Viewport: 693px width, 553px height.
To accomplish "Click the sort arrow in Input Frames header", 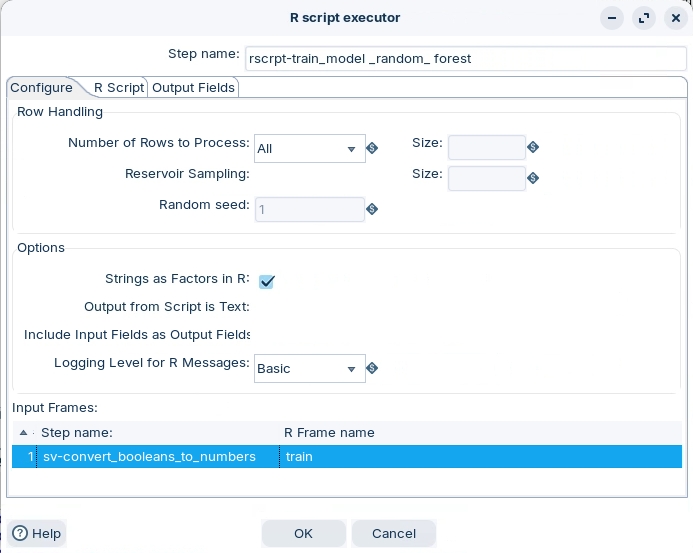I will [x=24, y=433].
